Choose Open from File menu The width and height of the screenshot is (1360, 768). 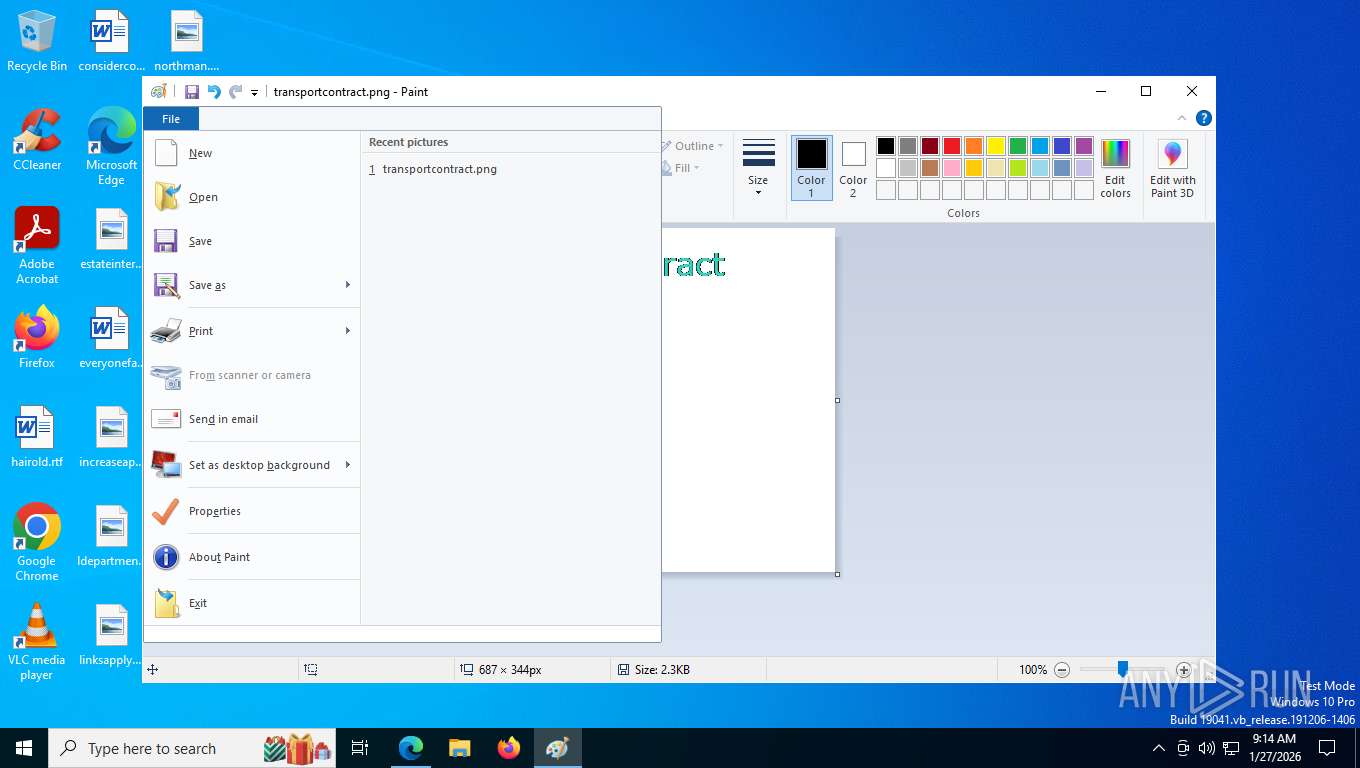click(x=252, y=197)
